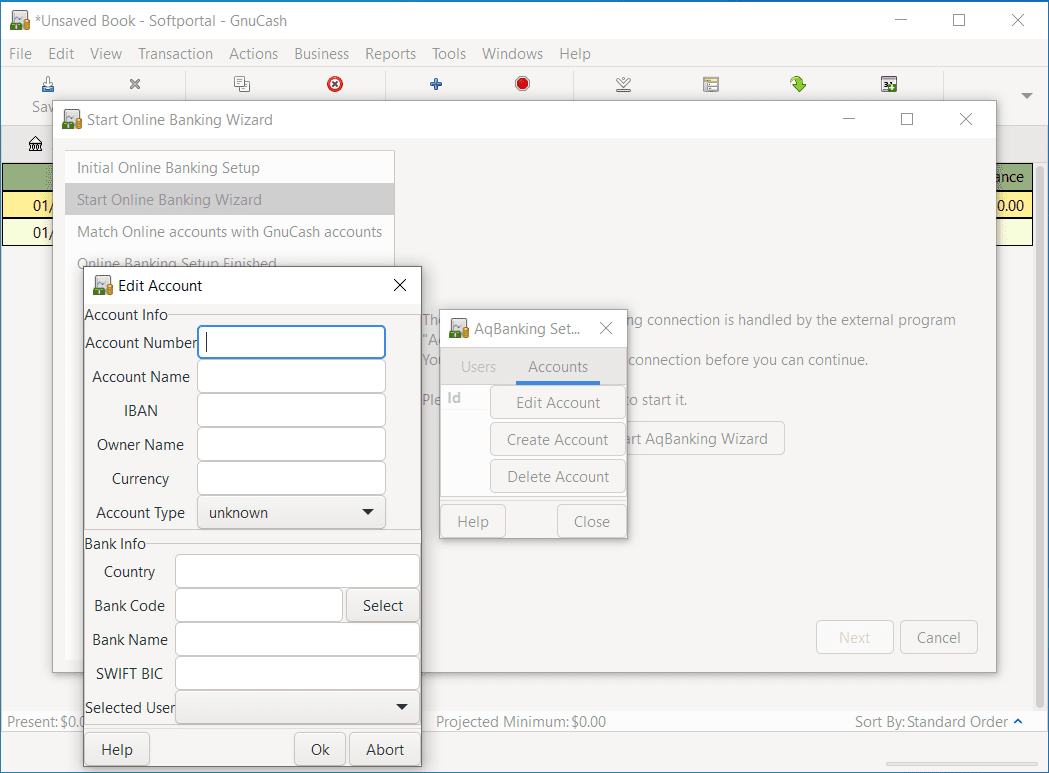Click Cancel in Online Banking Wizard
Viewport: 1049px width, 773px height.
[x=939, y=637]
